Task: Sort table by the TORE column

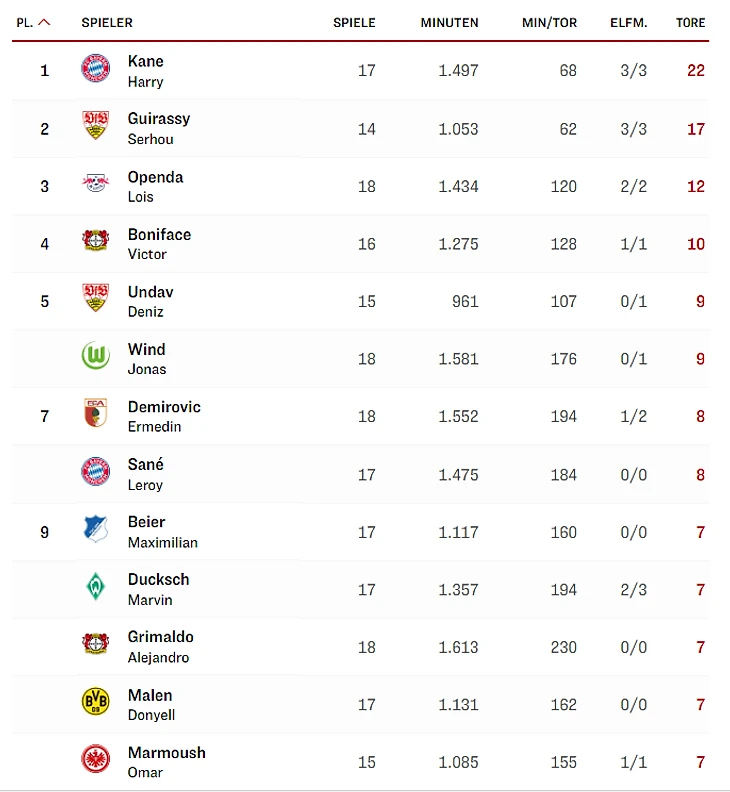Action: tap(690, 22)
